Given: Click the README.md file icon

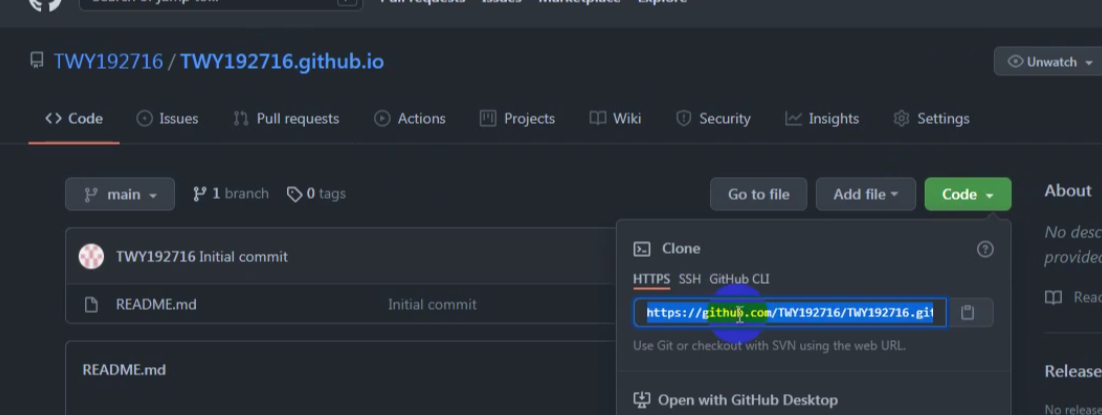Looking at the screenshot, I should (91, 305).
